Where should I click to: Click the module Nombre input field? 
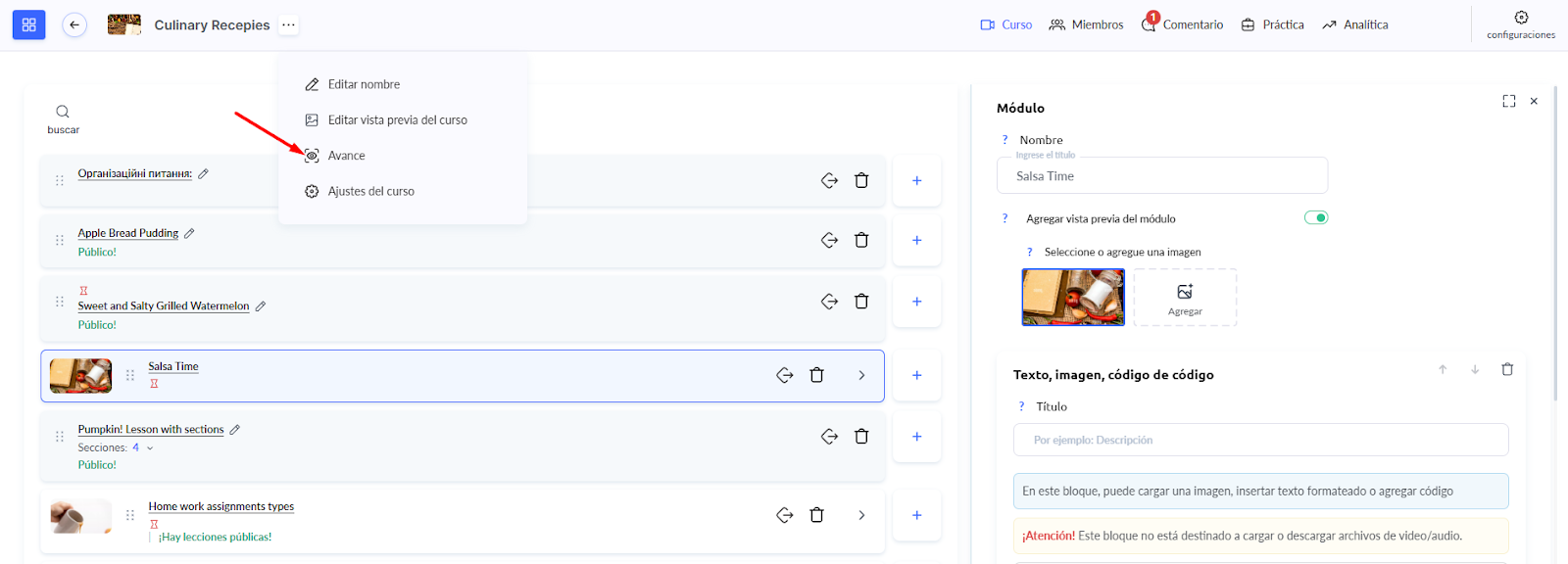pos(1161,176)
